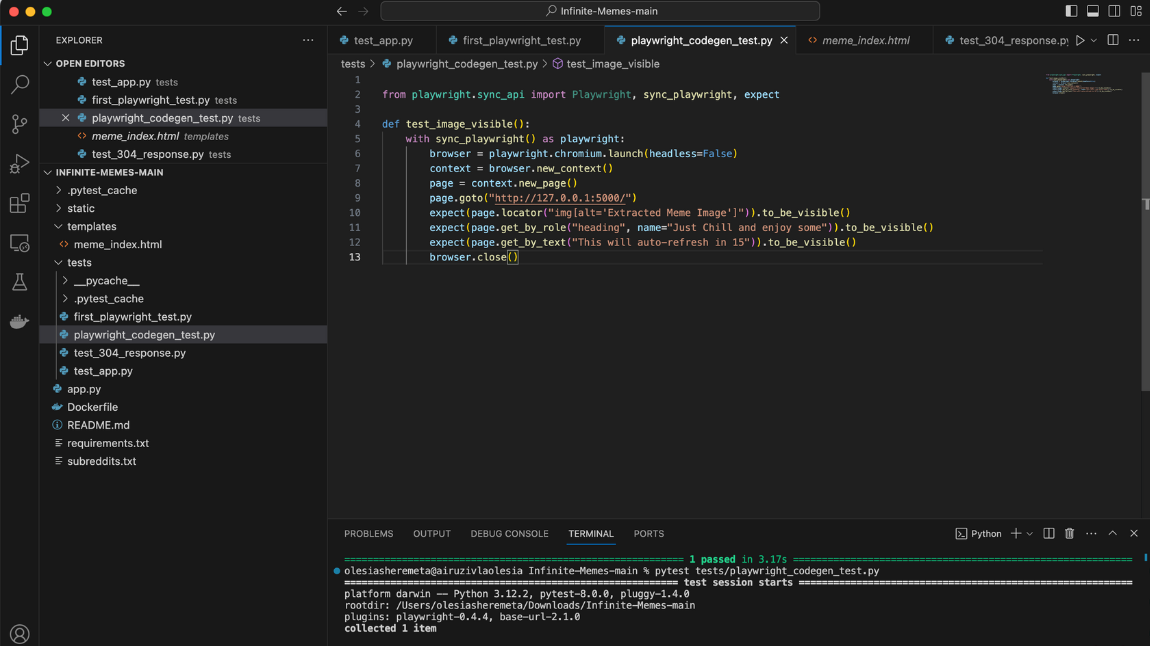Screen dimensions: 1150x650
Task: Open the Run and Debug panel
Action: [19, 164]
